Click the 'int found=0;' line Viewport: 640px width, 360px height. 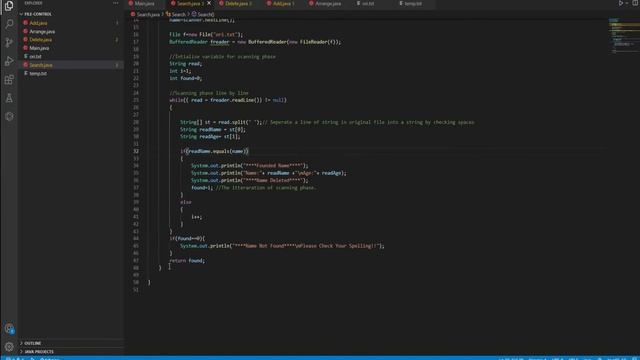click(186, 78)
